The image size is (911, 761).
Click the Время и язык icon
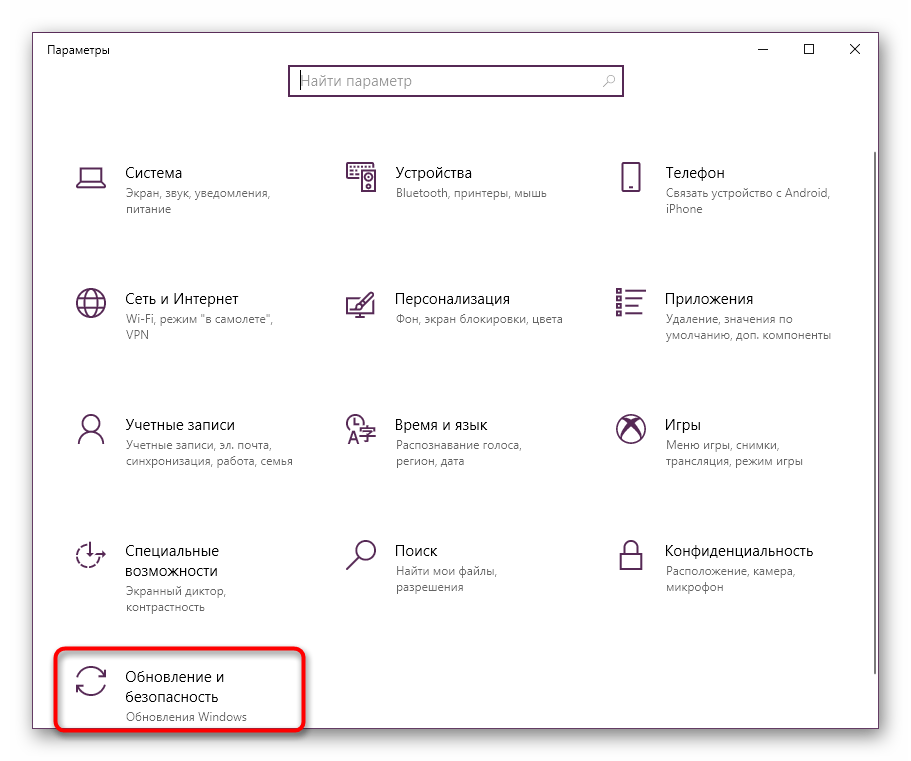coord(360,429)
